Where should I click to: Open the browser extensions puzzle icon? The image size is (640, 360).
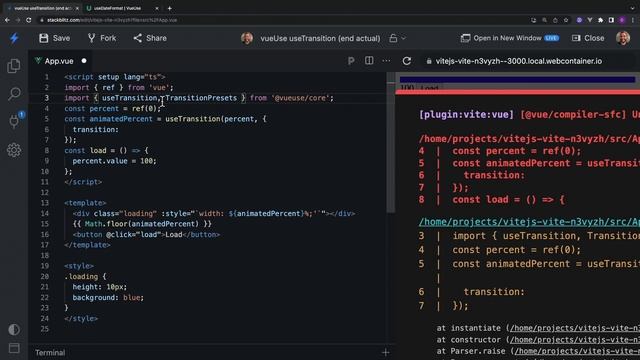tap(600, 20)
